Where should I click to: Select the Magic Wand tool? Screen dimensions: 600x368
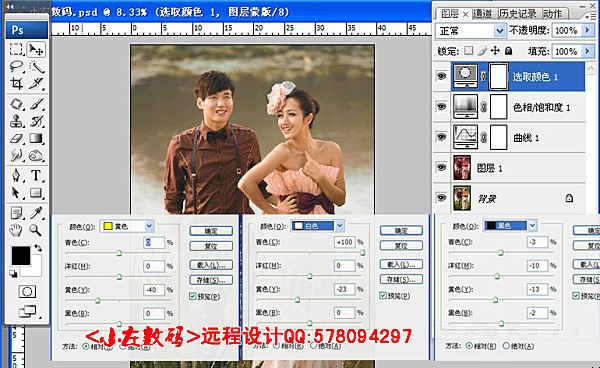[x=36, y=67]
